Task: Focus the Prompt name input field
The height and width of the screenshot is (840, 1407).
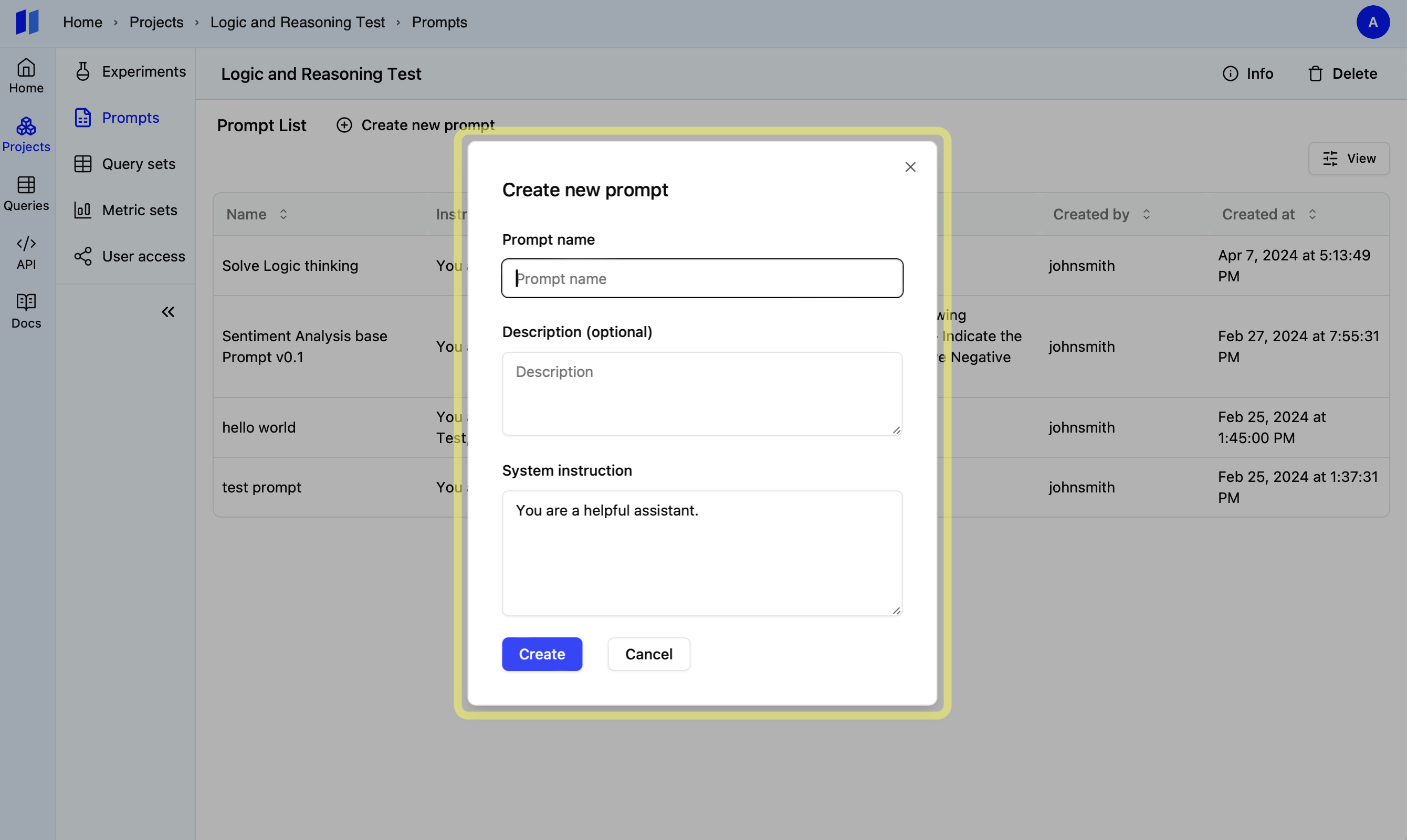Action: tap(702, 278)
